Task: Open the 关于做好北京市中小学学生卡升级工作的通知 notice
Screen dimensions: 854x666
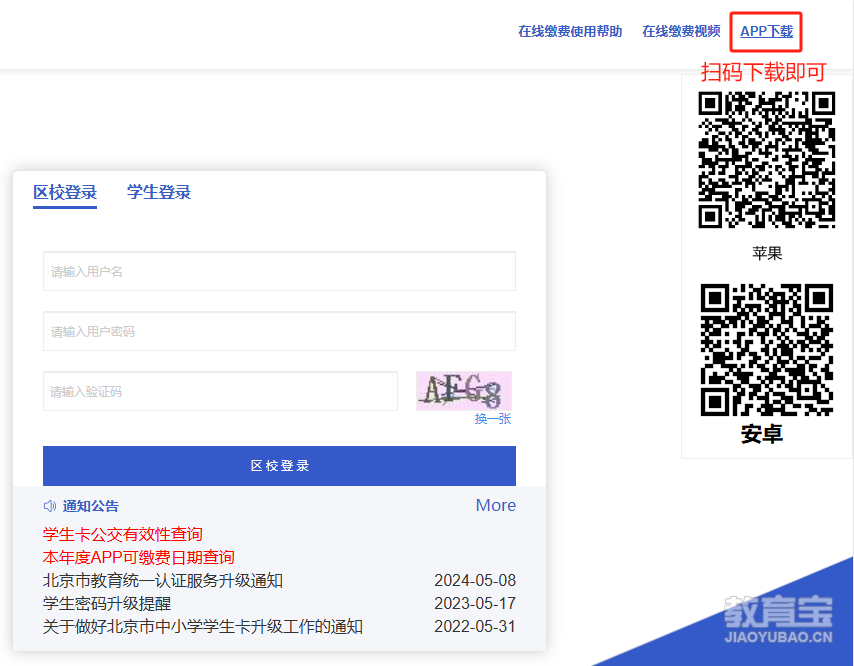Action: click(x=203, y=626)
